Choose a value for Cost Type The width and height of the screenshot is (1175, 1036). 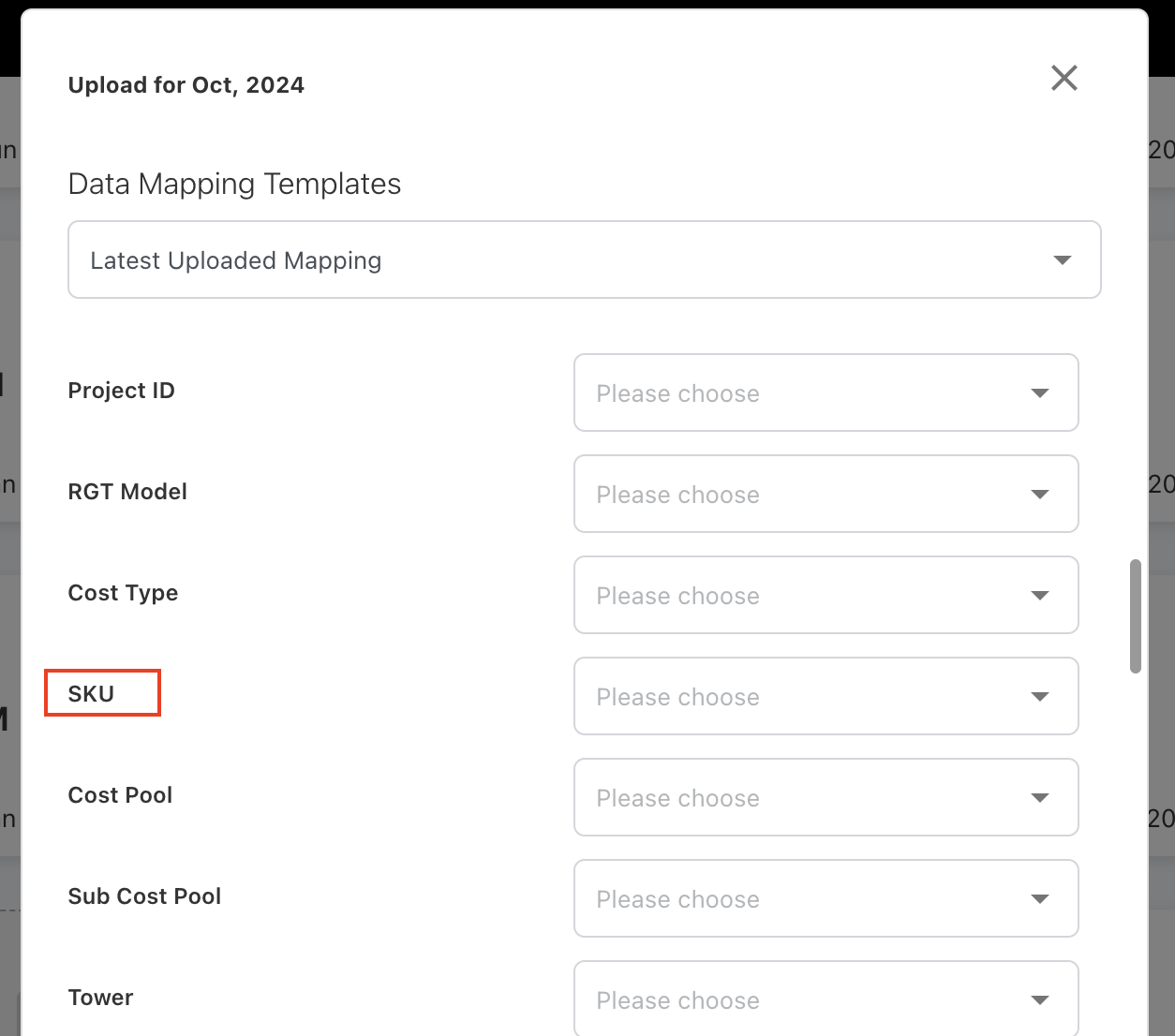coord(806,595)
